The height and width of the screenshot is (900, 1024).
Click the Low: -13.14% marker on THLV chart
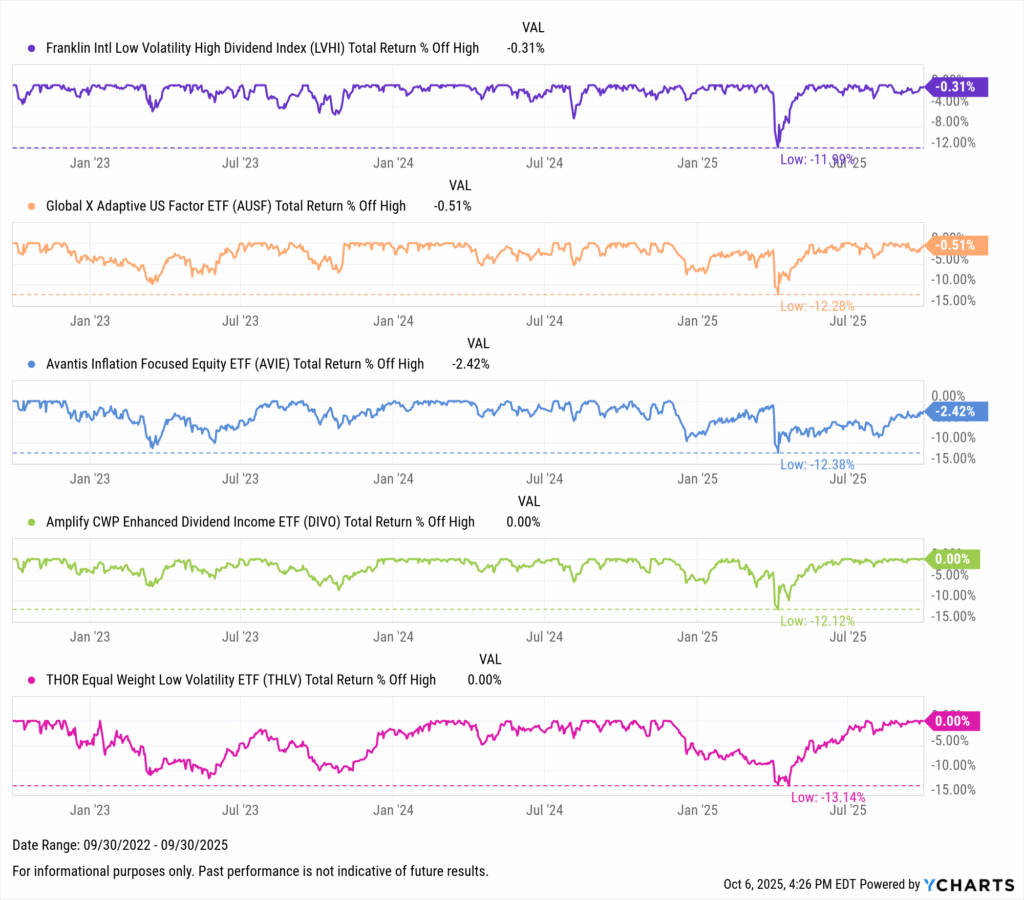pyautogui.click(x=828, y=797)
